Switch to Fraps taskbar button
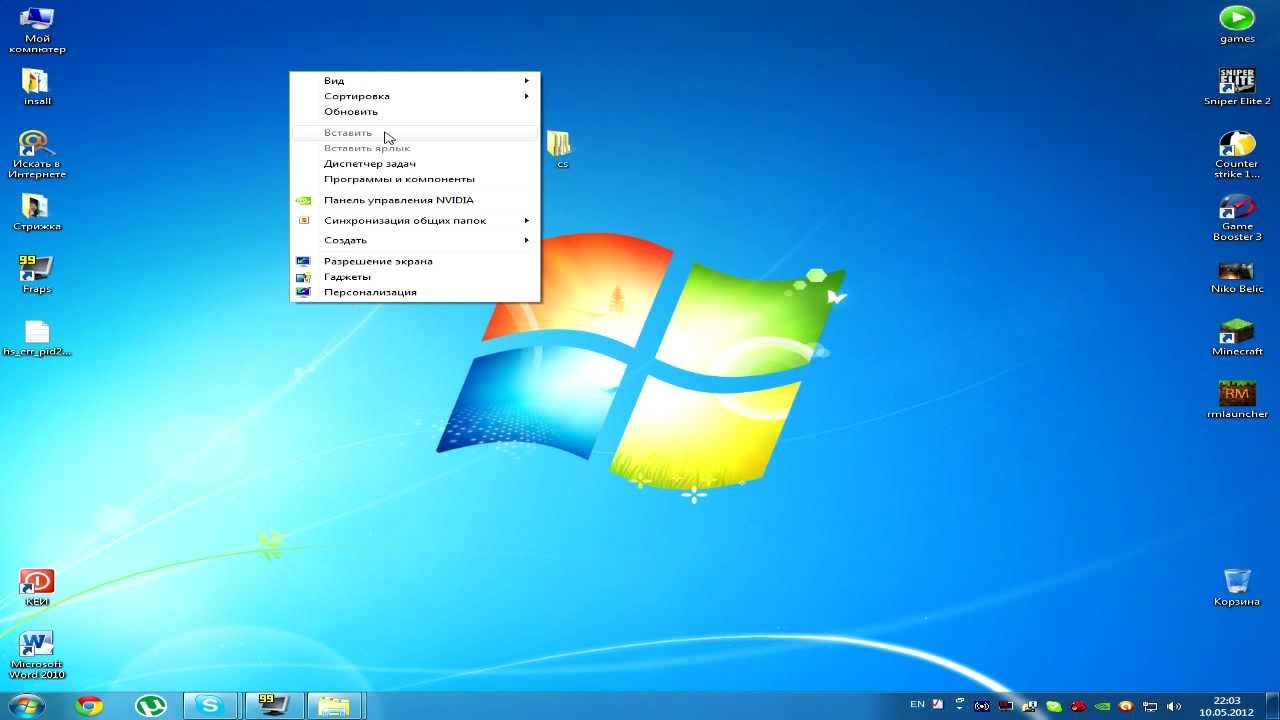 (274, 706)
